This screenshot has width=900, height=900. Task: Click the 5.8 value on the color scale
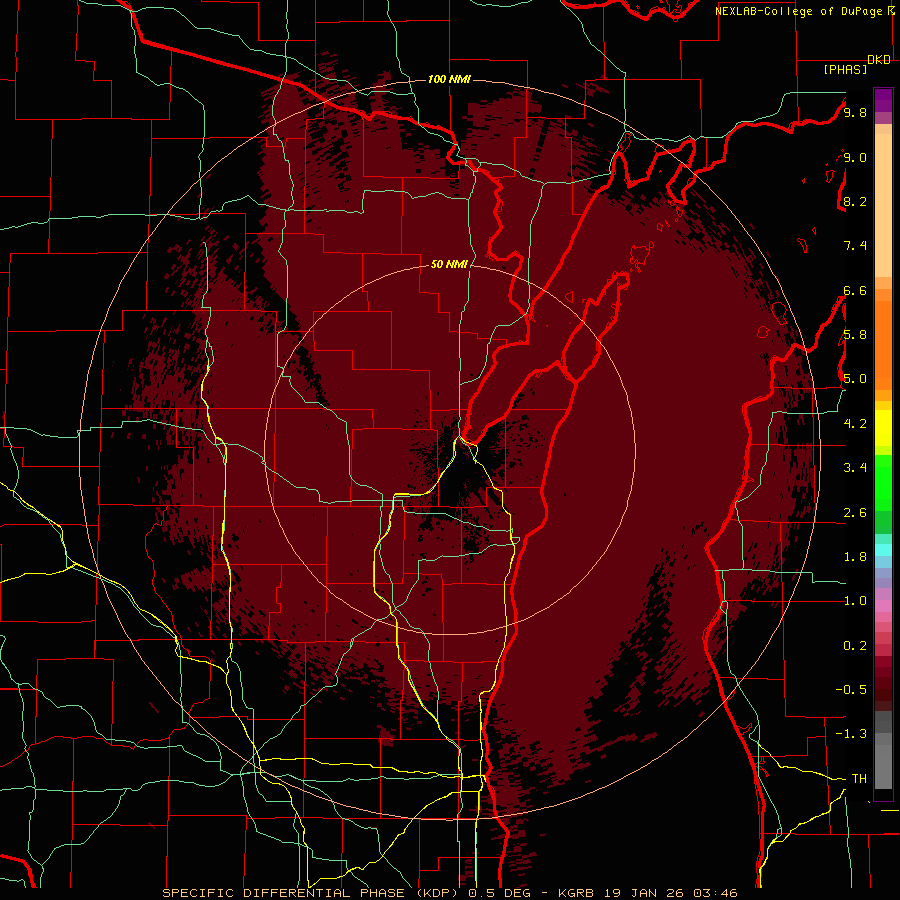(855, 335)
